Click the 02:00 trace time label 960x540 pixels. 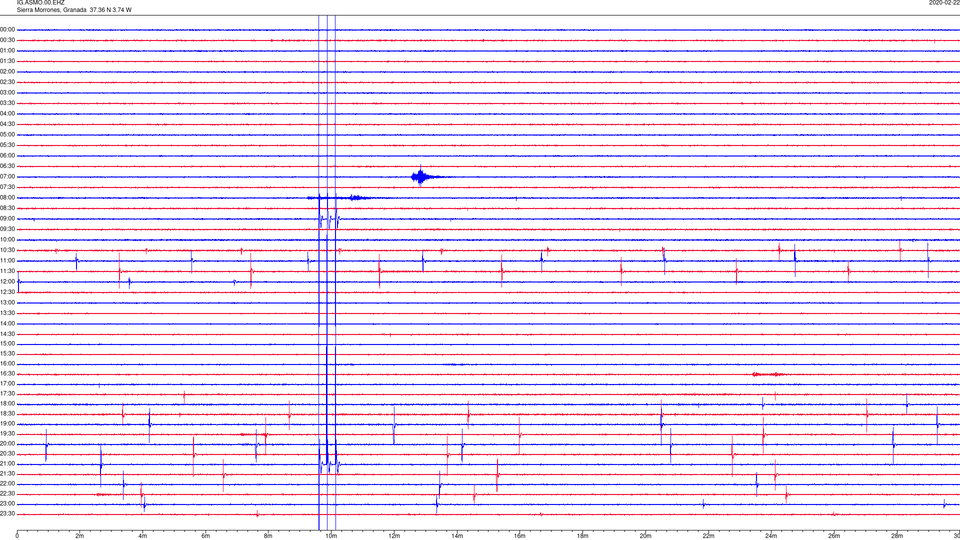tap(7, 72)
